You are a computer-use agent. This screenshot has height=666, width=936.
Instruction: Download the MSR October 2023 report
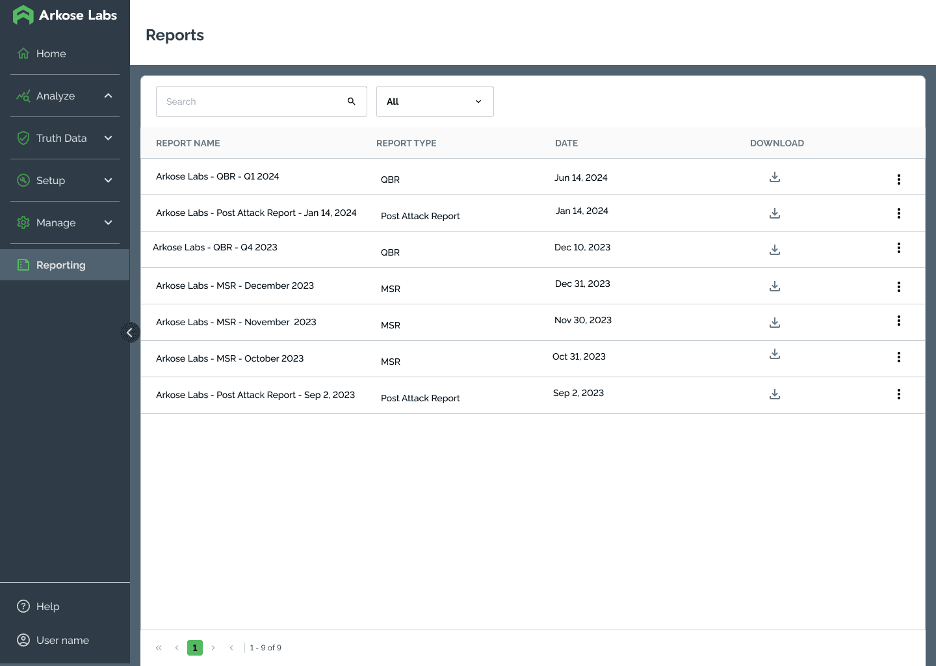(x=774, y=354)
